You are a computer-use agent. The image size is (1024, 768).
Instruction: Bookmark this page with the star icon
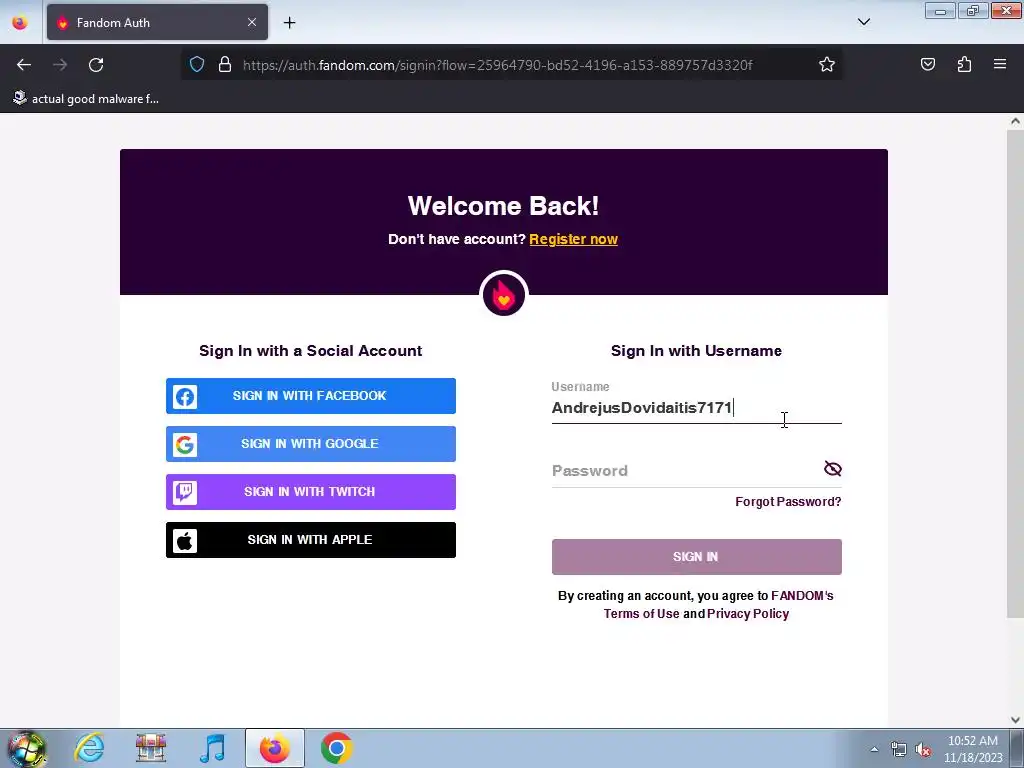click(827, 65)
